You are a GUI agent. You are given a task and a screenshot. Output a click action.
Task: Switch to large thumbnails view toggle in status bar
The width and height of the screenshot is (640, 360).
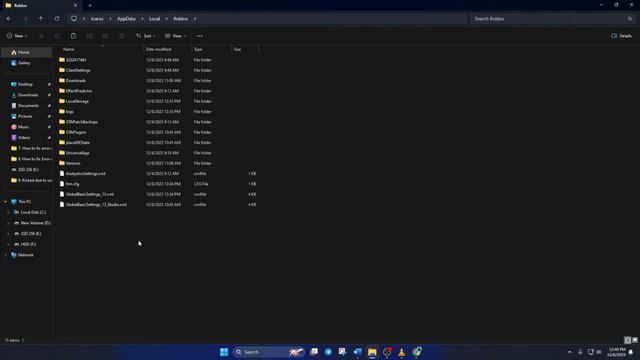click(635, 340)
